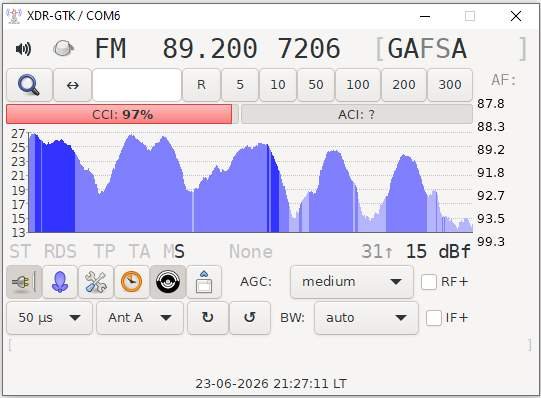Select the 93.5 alternative frequency entry

tap(491, 218)
